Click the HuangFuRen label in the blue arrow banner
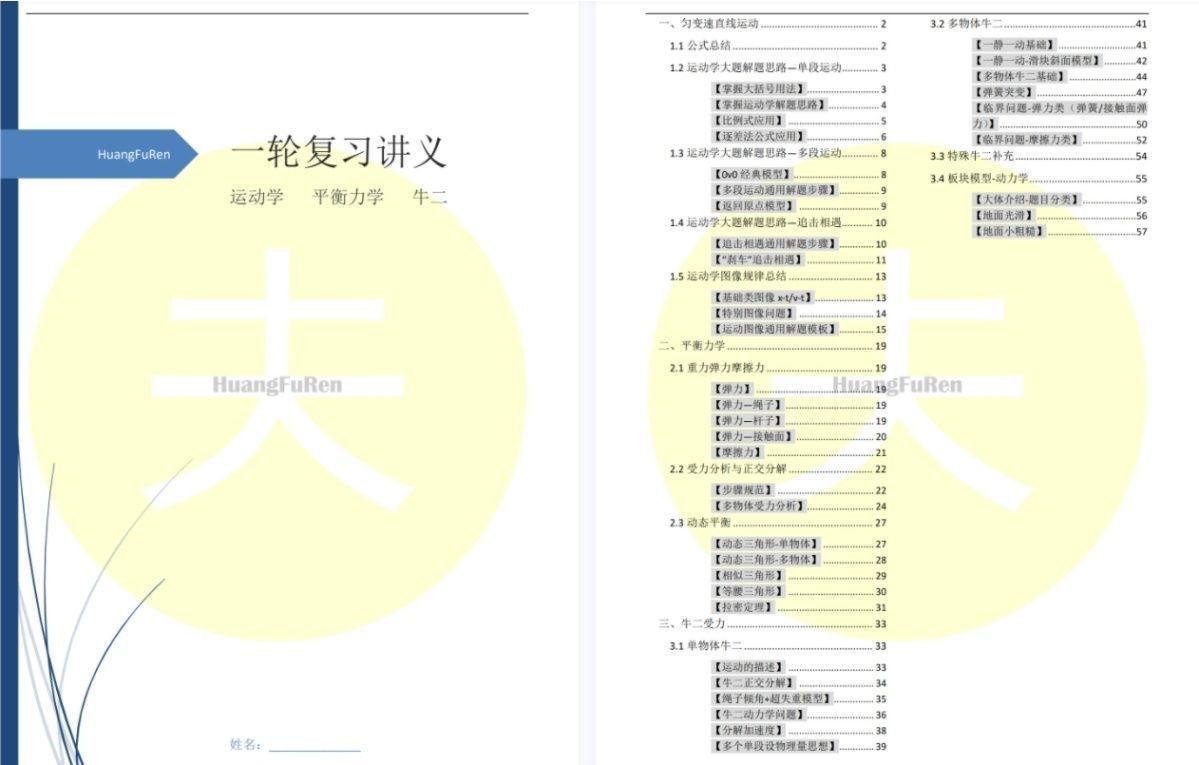This screenshot has width=1199, height=765. tap(134, 155)
